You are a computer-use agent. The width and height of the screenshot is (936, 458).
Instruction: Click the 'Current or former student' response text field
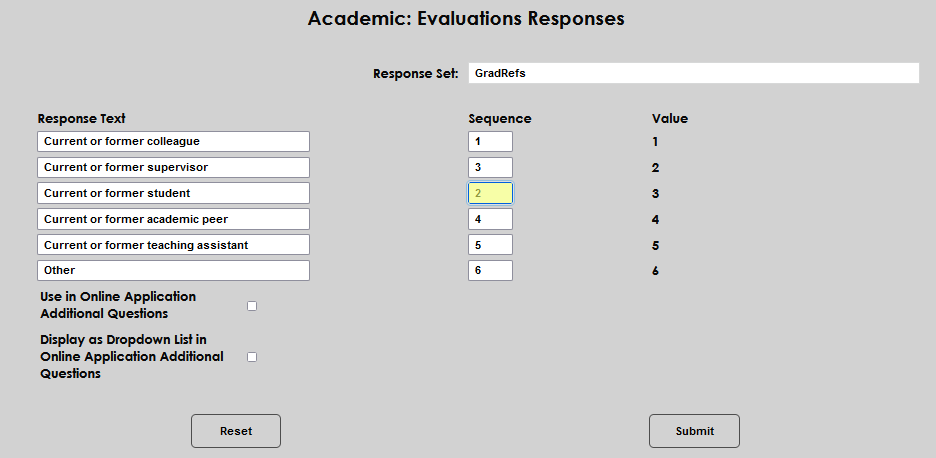point(174,193)
